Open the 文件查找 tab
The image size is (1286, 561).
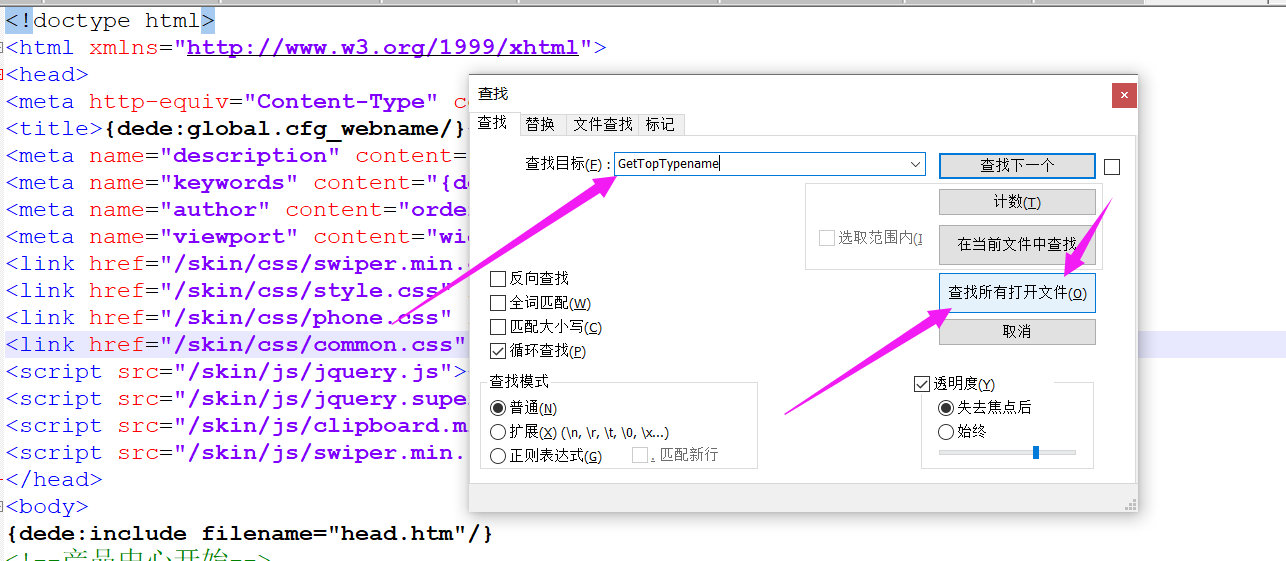pyautogui.click(x=603, y=124)
